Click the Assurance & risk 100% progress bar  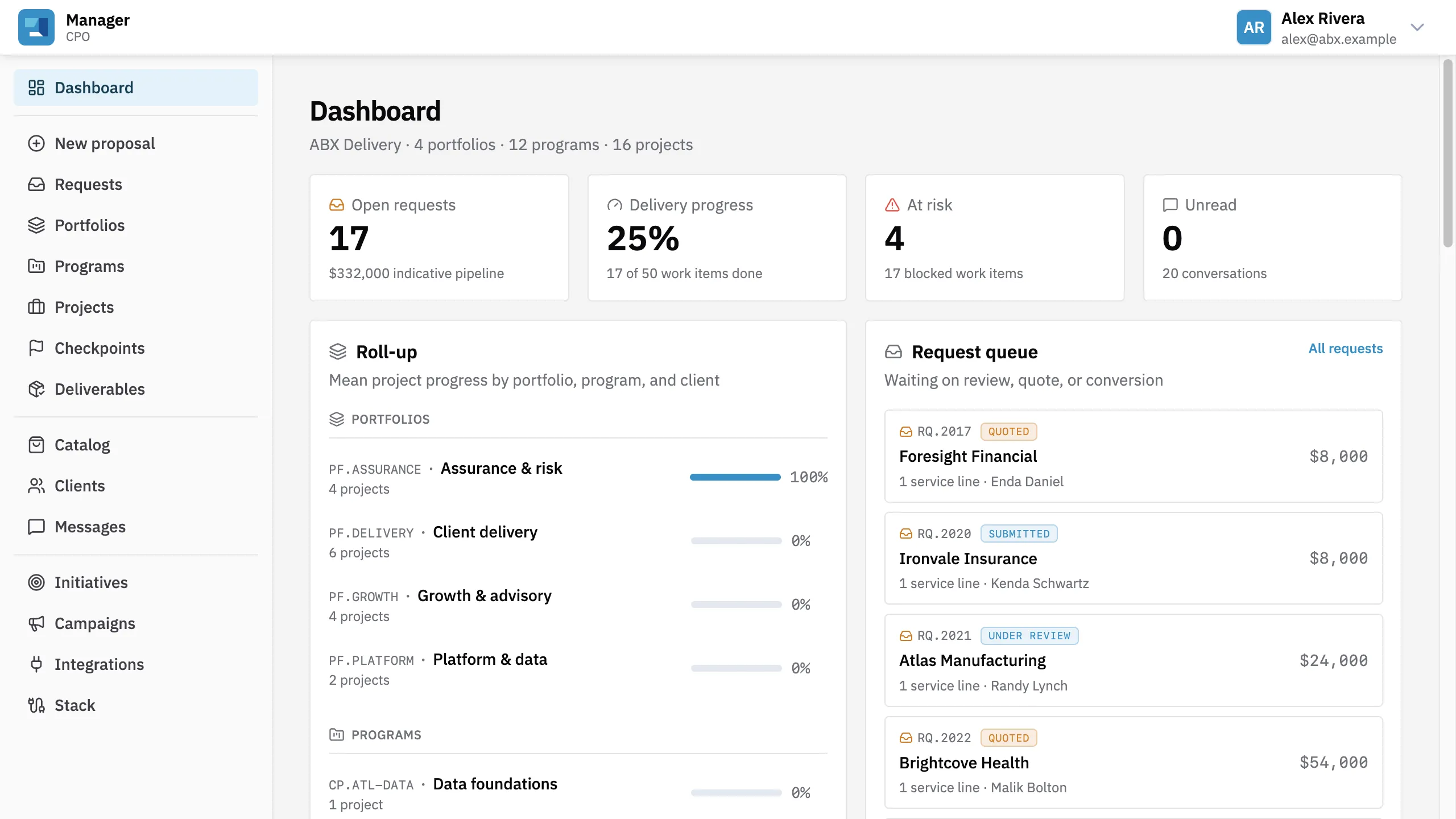[735, 477]
